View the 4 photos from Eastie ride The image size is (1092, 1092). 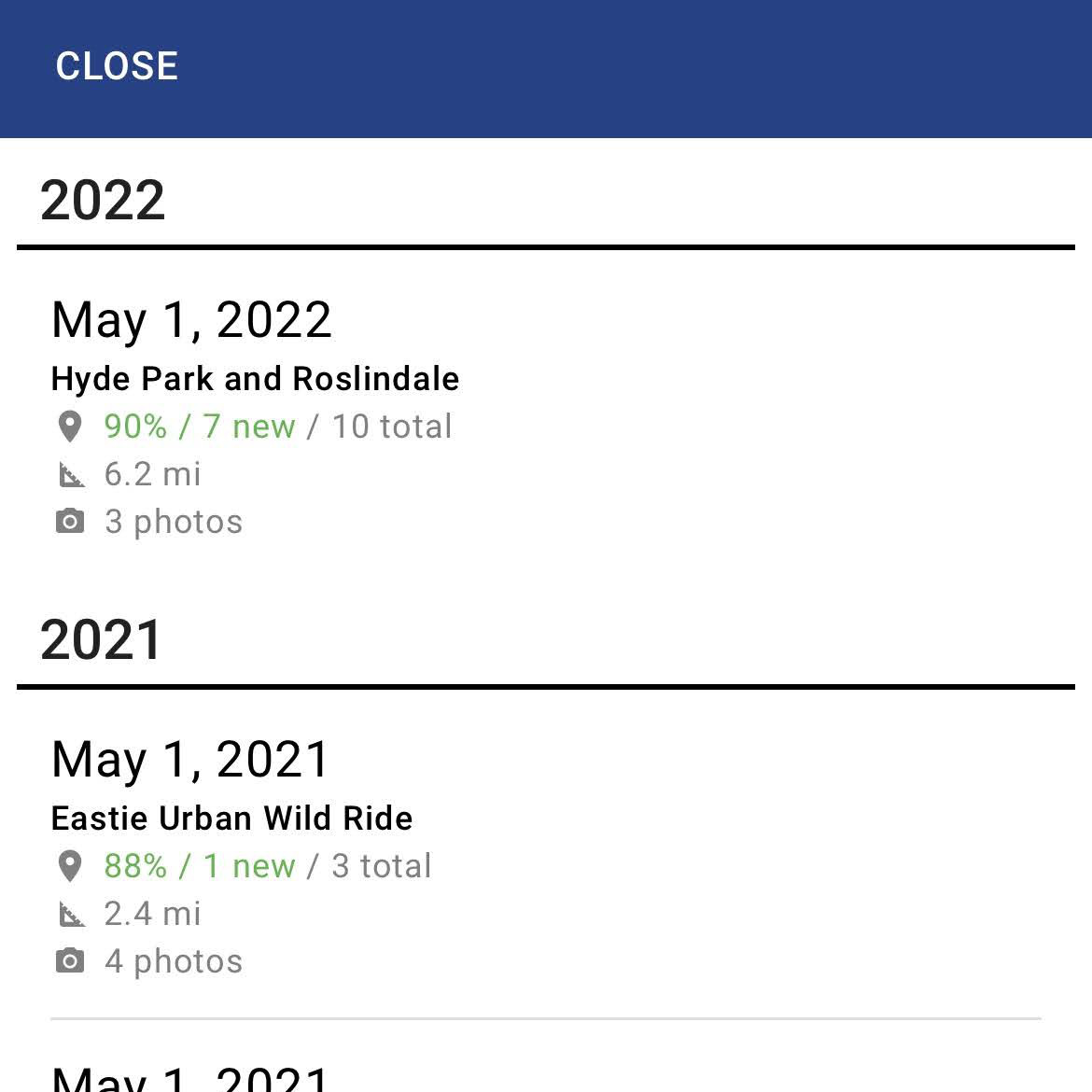point(174,961)
